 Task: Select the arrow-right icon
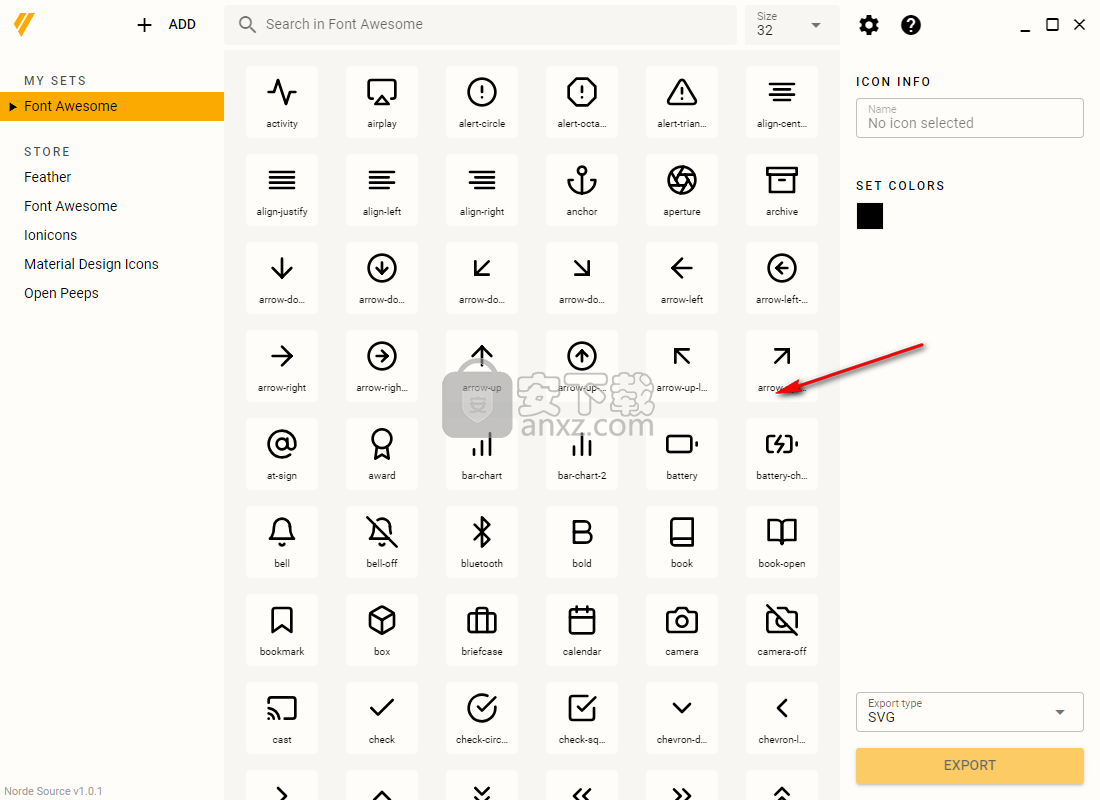[282, 366]
